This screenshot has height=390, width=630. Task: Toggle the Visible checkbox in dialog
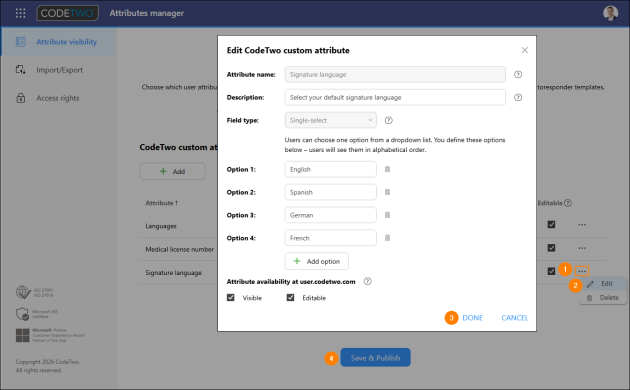pyautogui.click(x=231, y=298)
